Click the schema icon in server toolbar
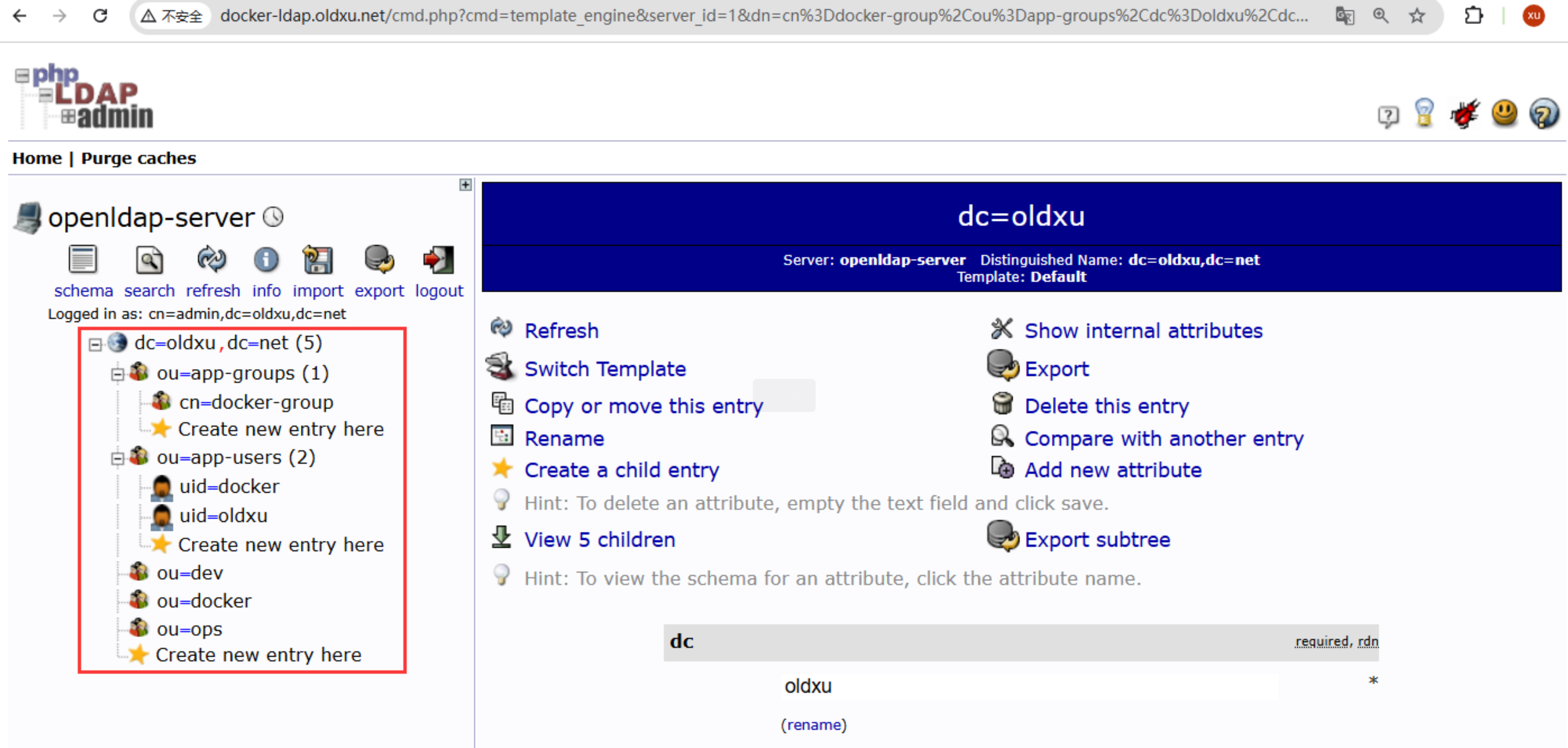 pyautogui.click(x=82, y=260)
